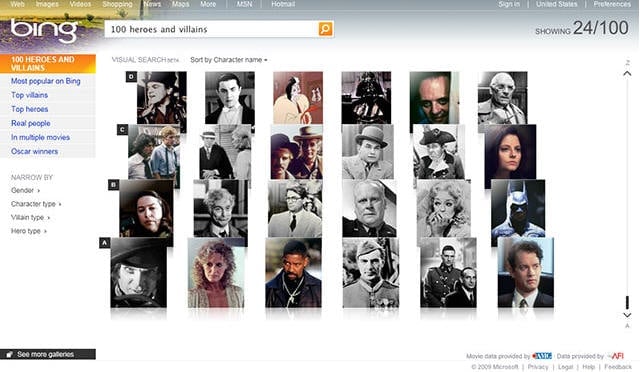Open the two uniformed officers thumbnail
The height and width of the screenshot is (372, 640).
point(448,273)
